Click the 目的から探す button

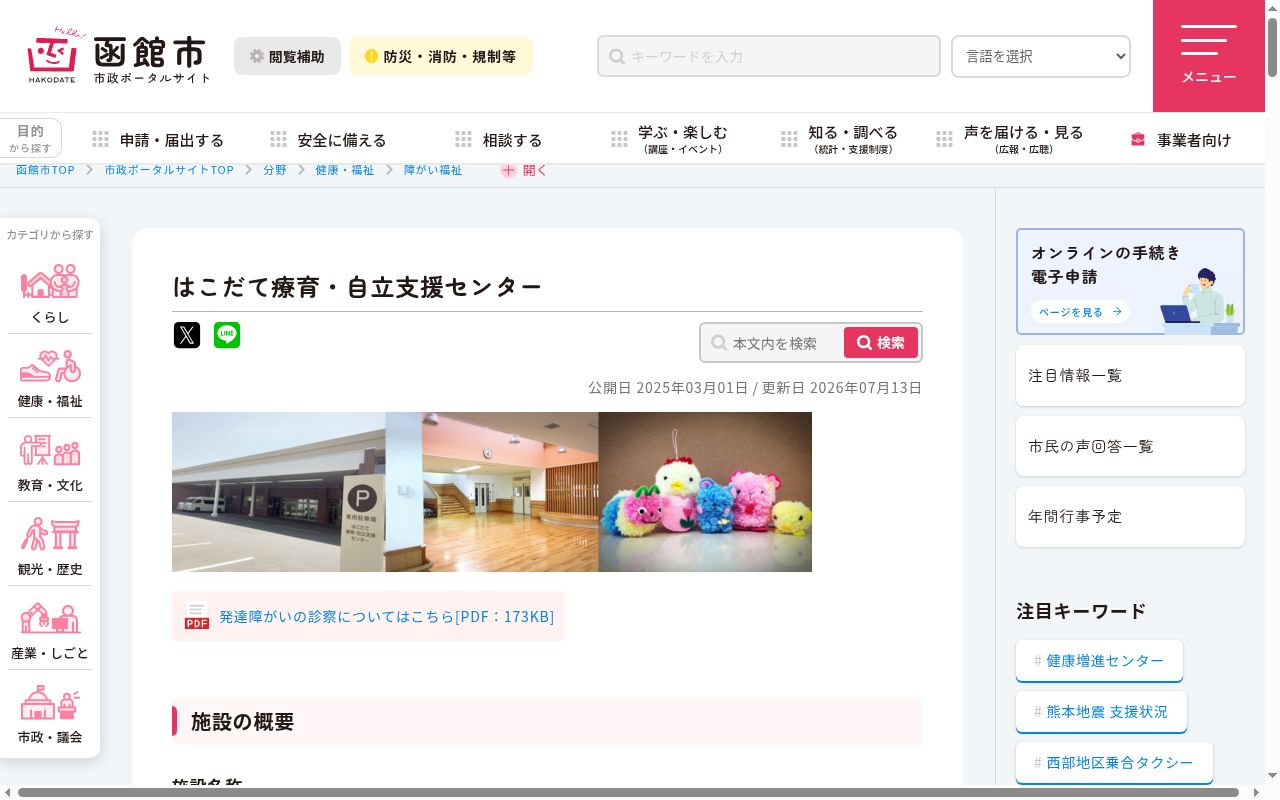30,138
